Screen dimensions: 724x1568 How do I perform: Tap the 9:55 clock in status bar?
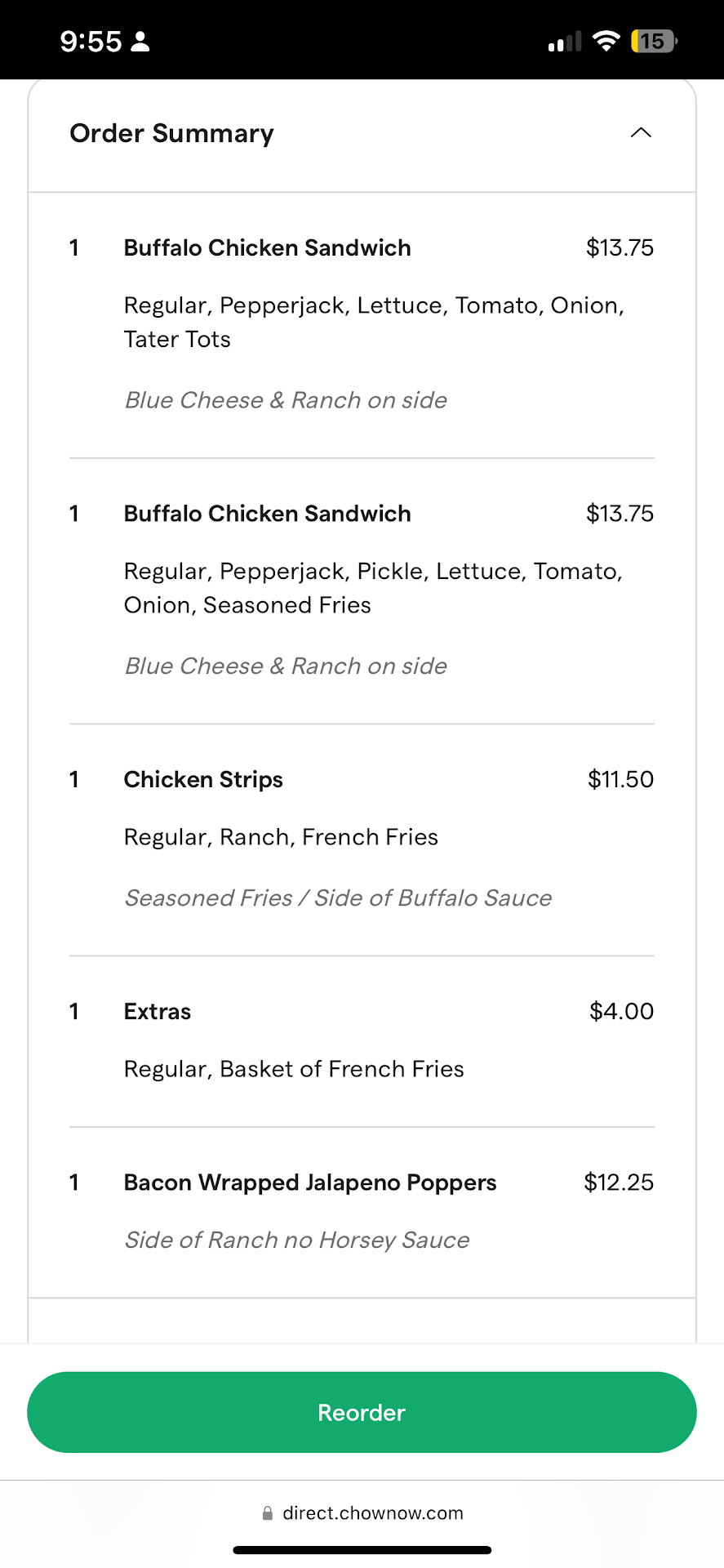click(91, 42)
